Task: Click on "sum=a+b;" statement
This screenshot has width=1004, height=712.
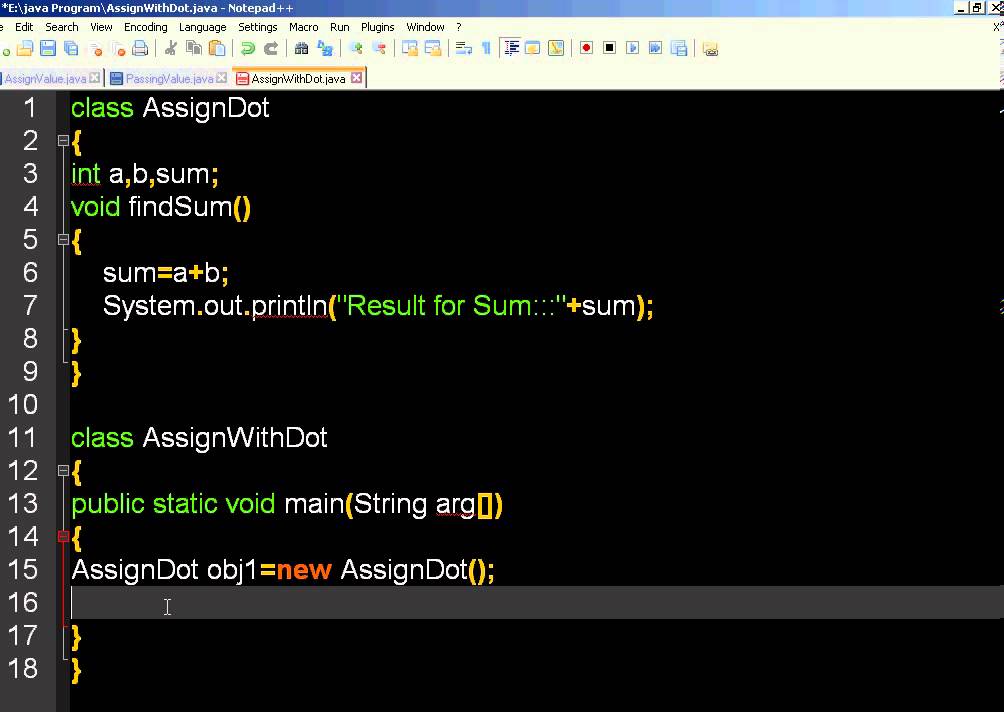Action: click(x=165, y=273)
